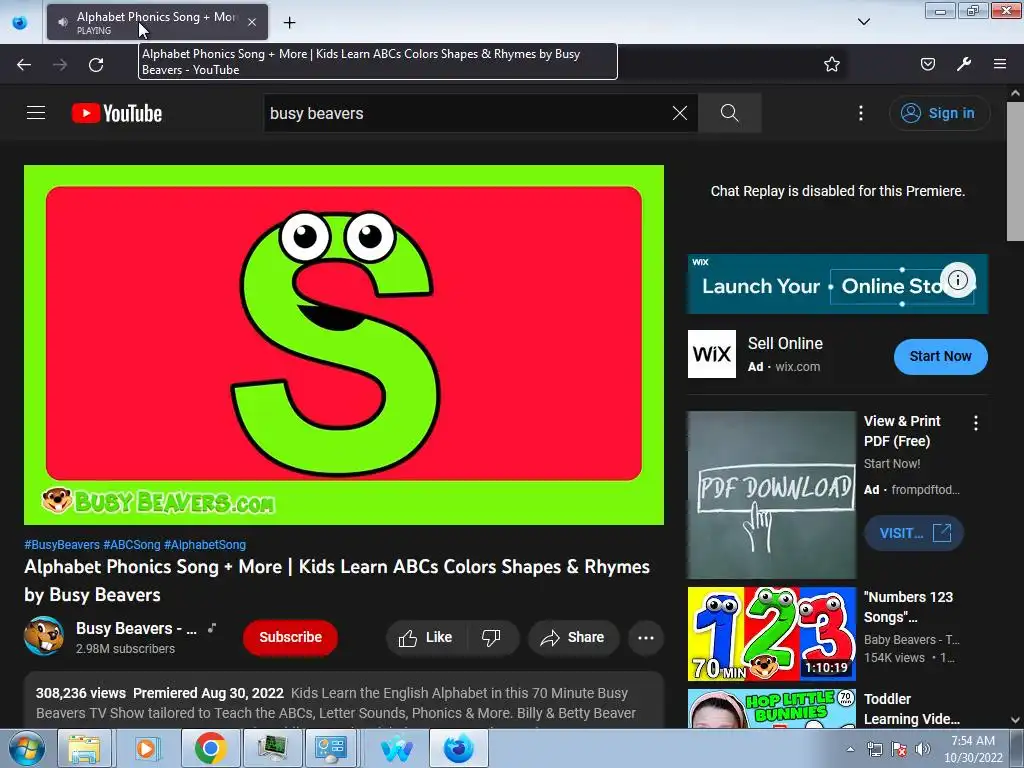The image size is (1024, 768).
Task: Clear the search text with the X
Action: point(680,113)
